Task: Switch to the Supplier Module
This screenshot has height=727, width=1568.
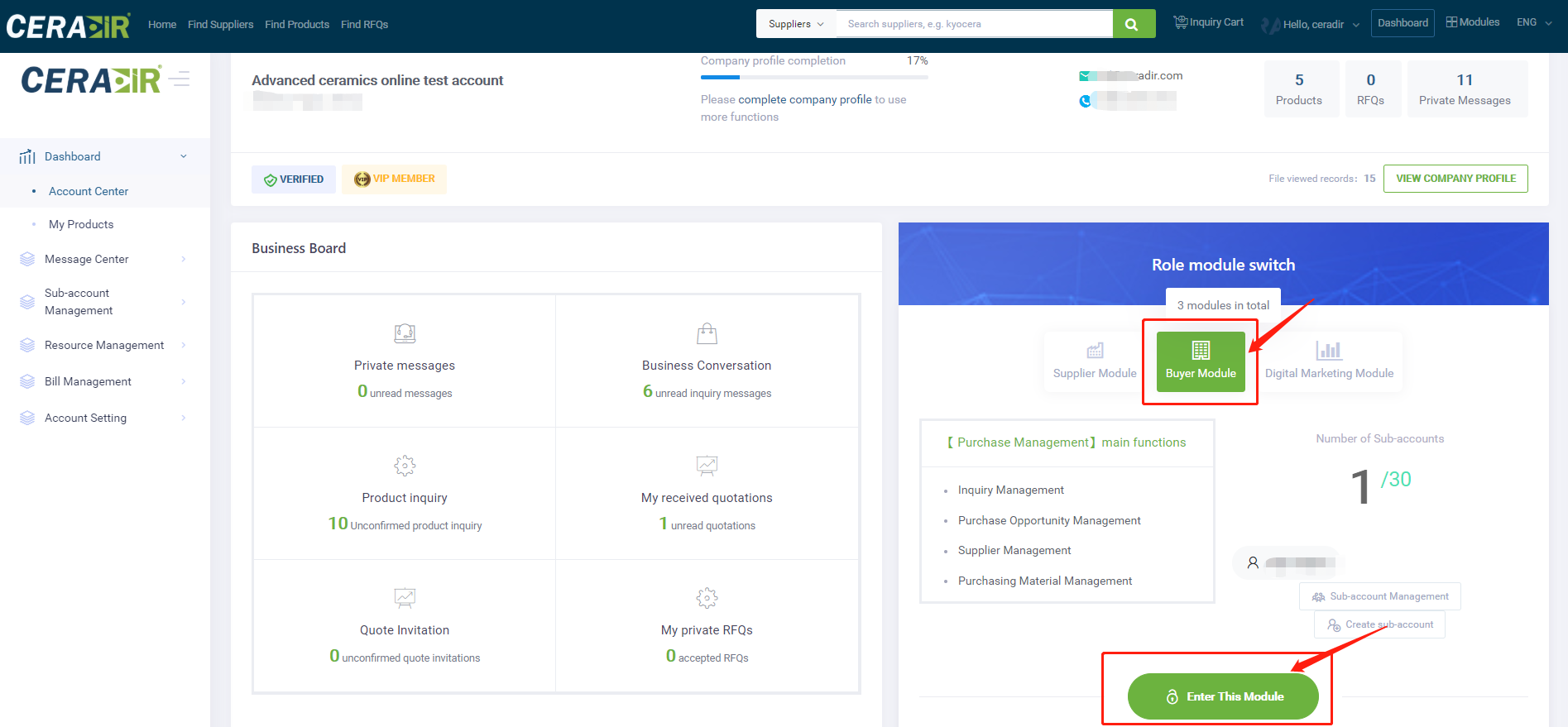Action: click(1094, 361)
